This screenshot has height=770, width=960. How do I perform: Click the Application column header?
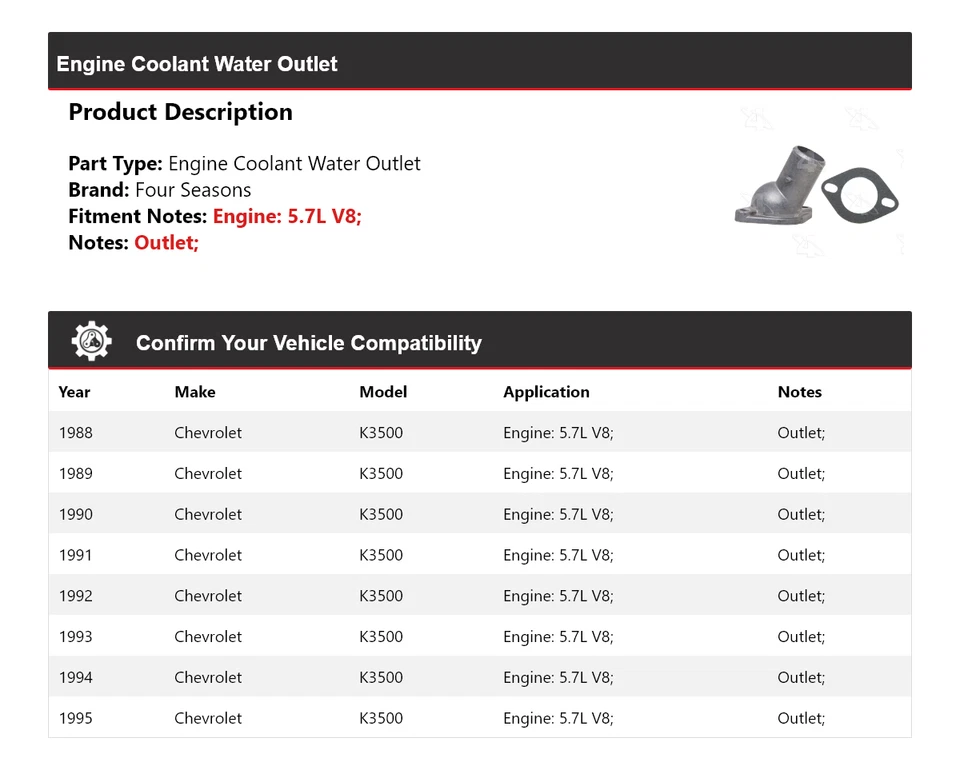546,392
